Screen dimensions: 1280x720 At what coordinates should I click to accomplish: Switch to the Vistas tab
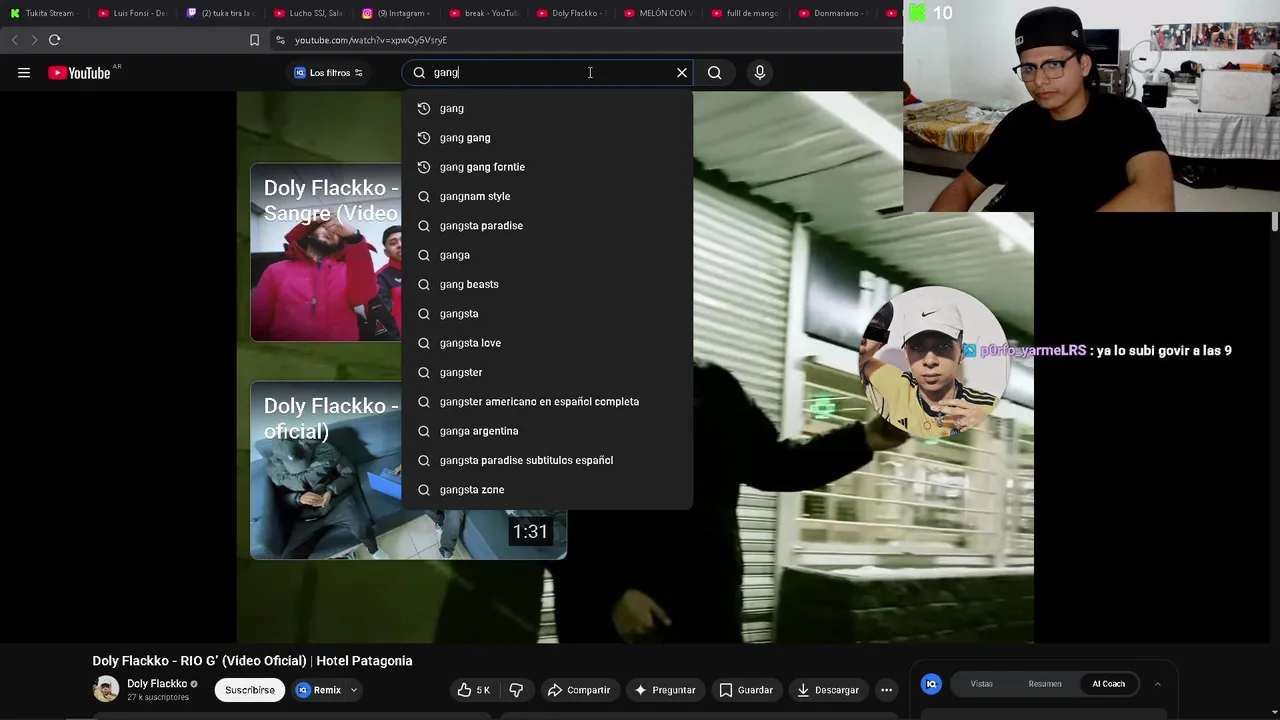(x=981, y=684)
